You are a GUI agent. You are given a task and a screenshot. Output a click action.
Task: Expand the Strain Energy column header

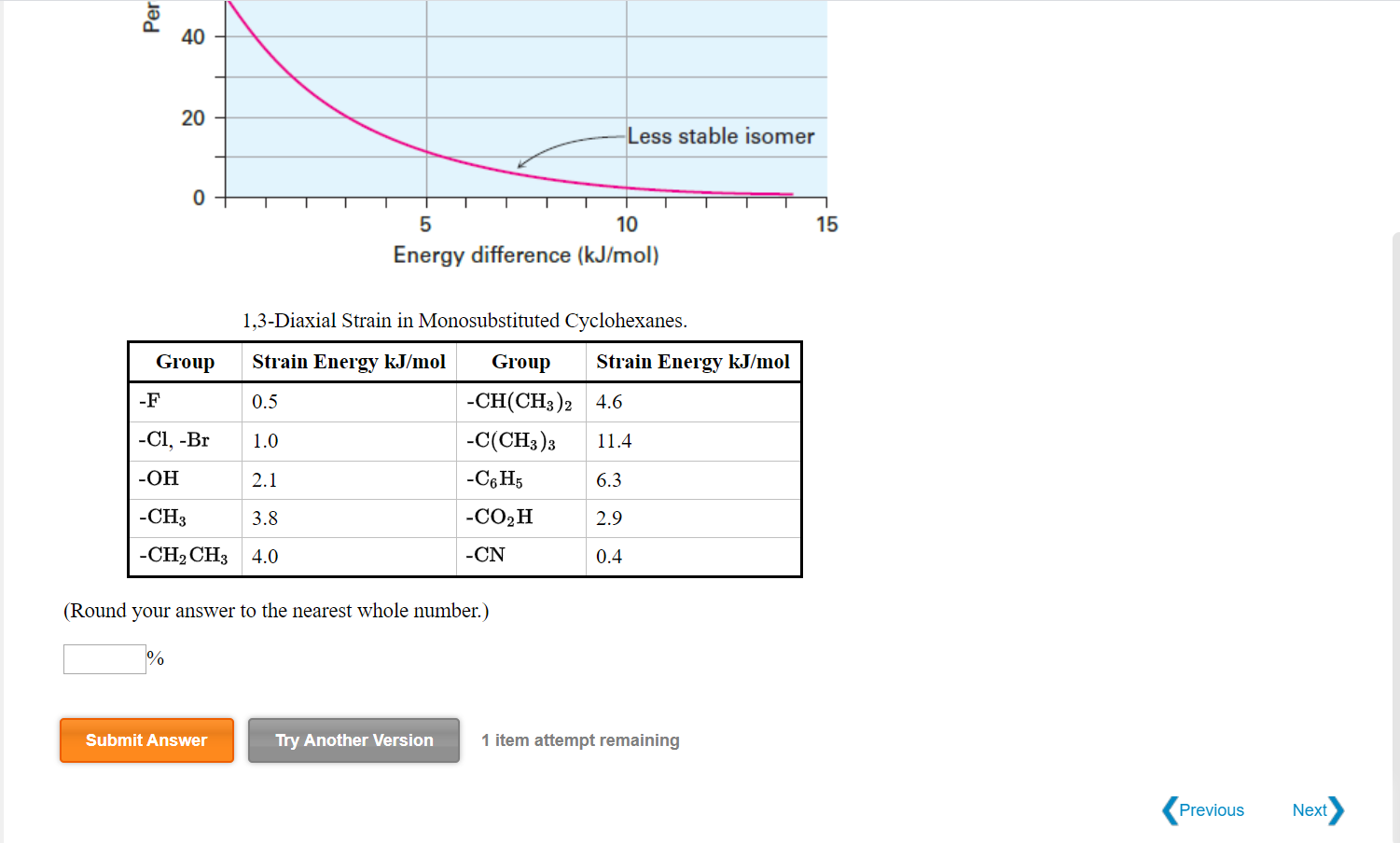click(x=349, y=362)
